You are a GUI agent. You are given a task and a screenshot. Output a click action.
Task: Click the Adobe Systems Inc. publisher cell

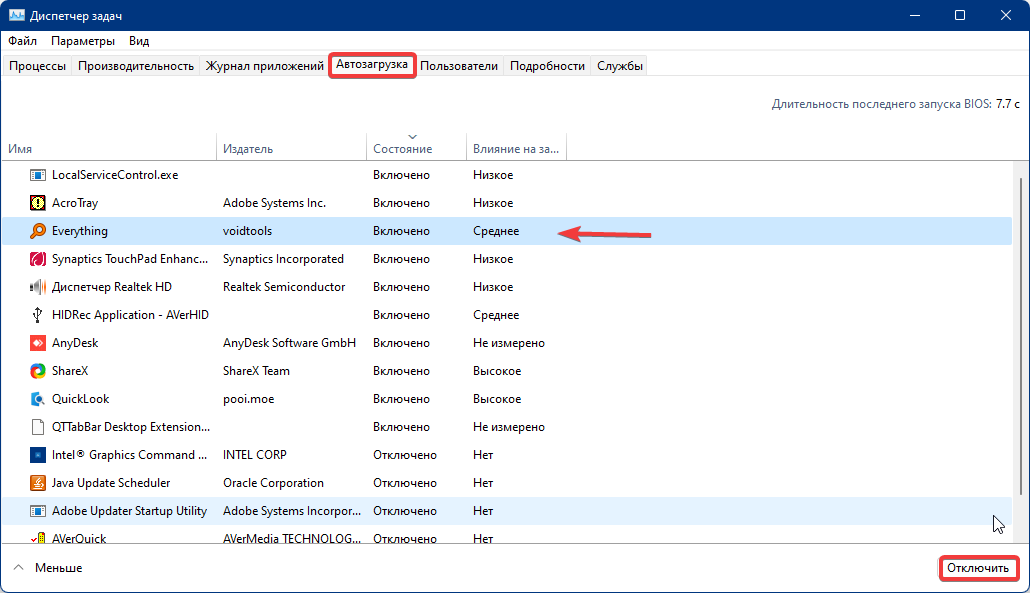(x=274, y=203)
